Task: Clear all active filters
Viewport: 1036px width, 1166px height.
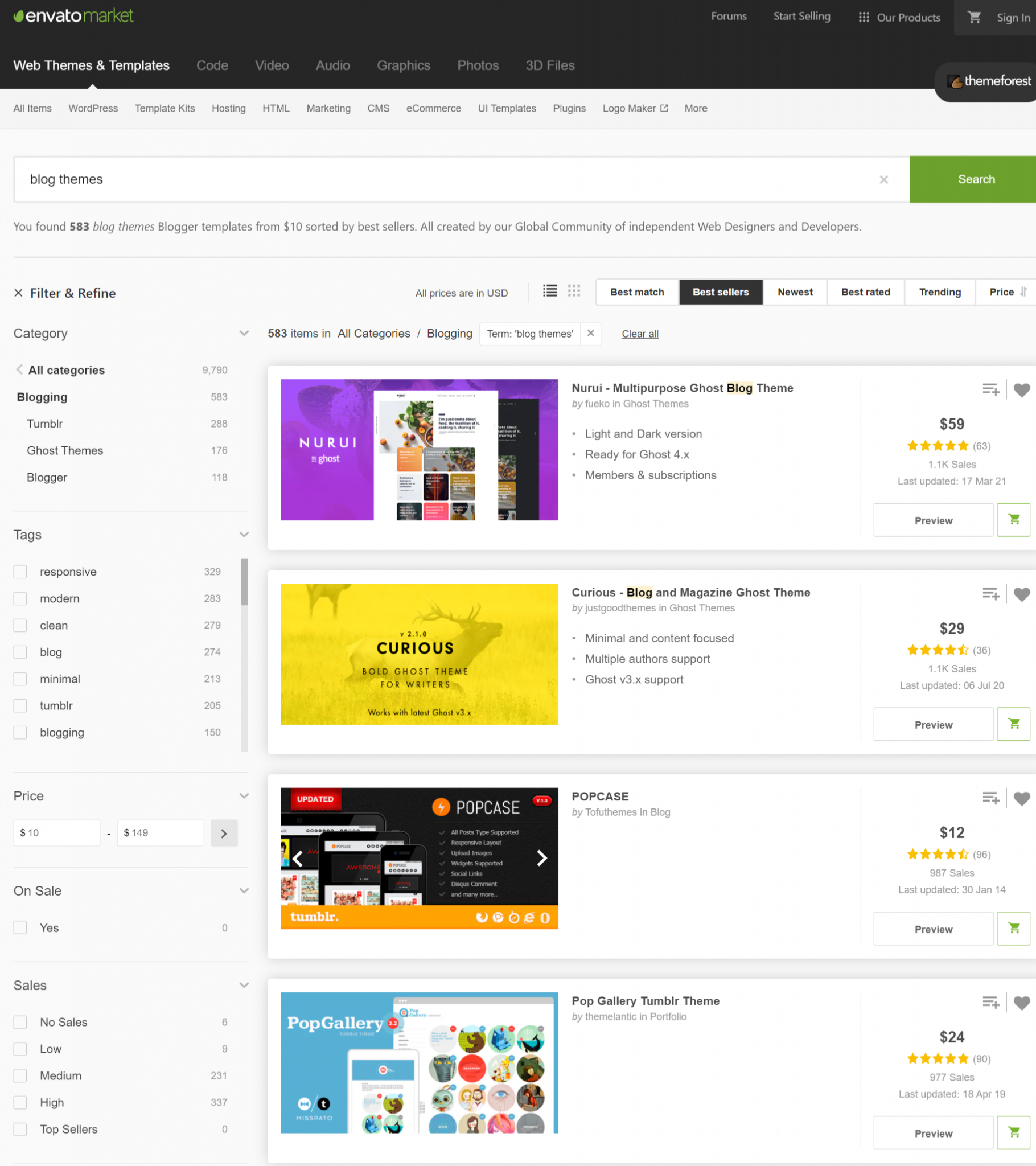Action: (x=639, y=334)
